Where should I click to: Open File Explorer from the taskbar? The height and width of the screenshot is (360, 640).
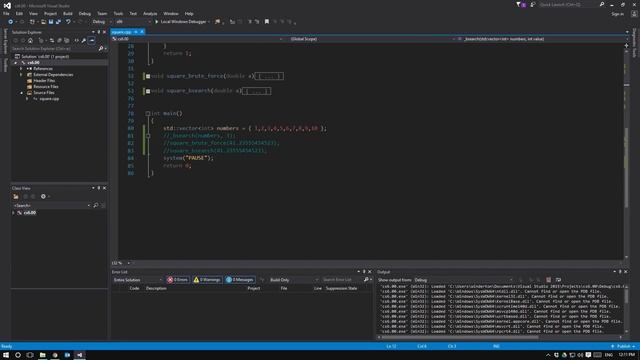click(x=42, y=355)
